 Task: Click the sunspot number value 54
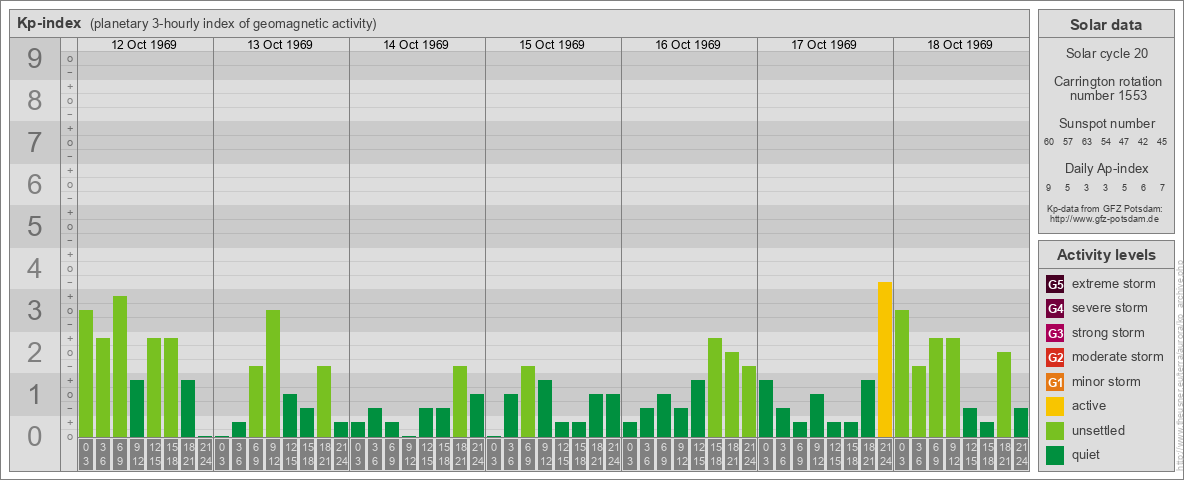point(1105,142)
